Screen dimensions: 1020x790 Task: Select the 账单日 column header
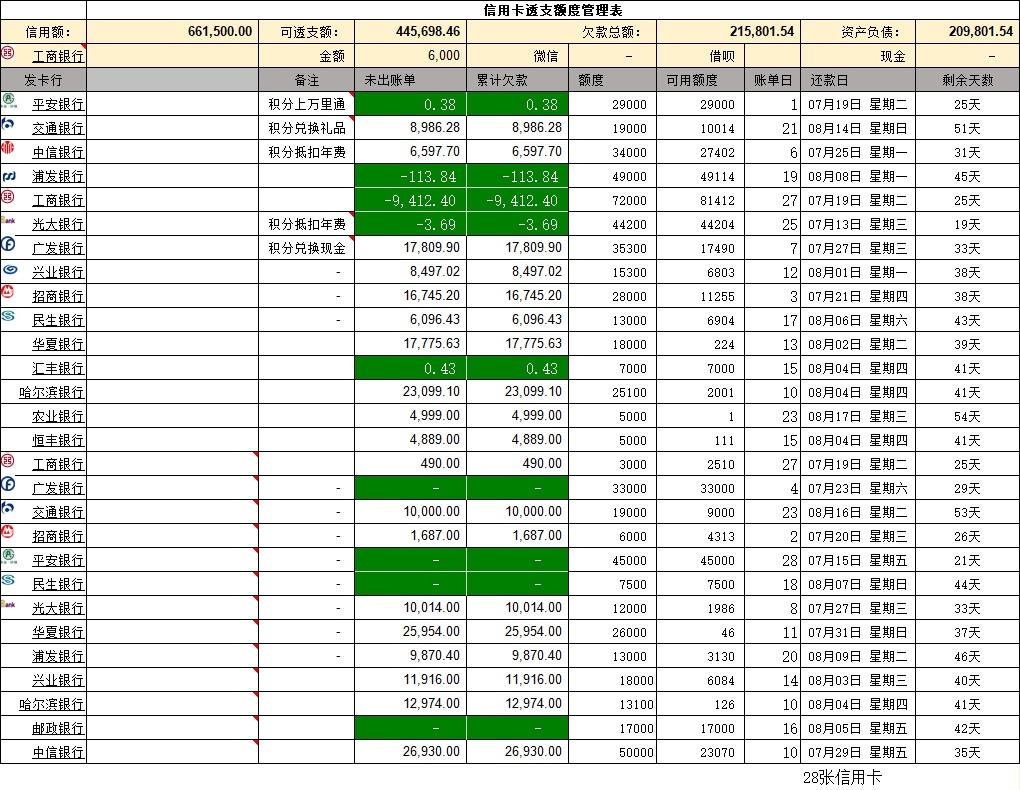click(773, 80)
